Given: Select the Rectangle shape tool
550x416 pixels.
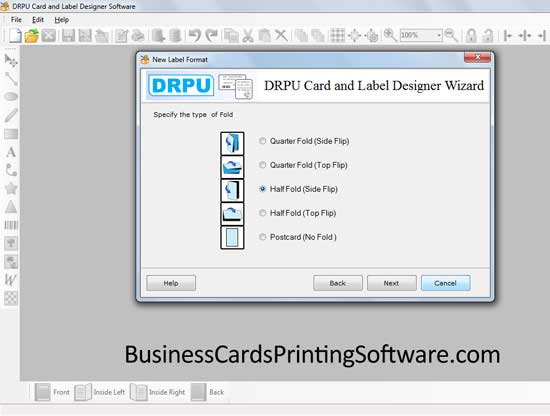Looking at the screenshot, I should (x=11, y=134).
